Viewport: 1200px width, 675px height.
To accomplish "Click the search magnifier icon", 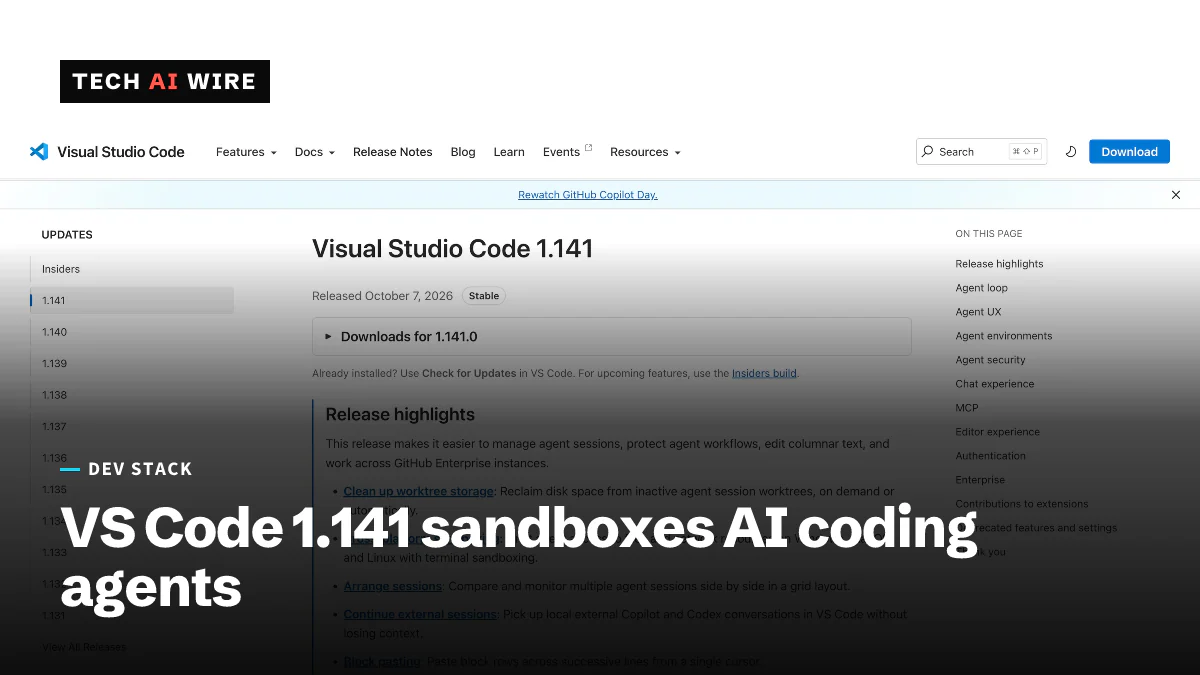I will pos(928,152).
